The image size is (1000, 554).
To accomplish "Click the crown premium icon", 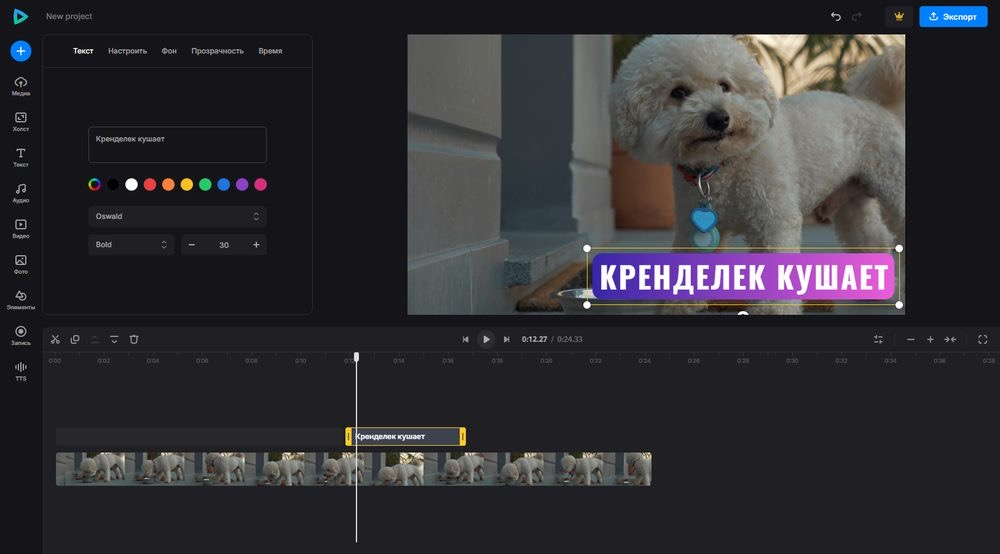I will [899, 17].
